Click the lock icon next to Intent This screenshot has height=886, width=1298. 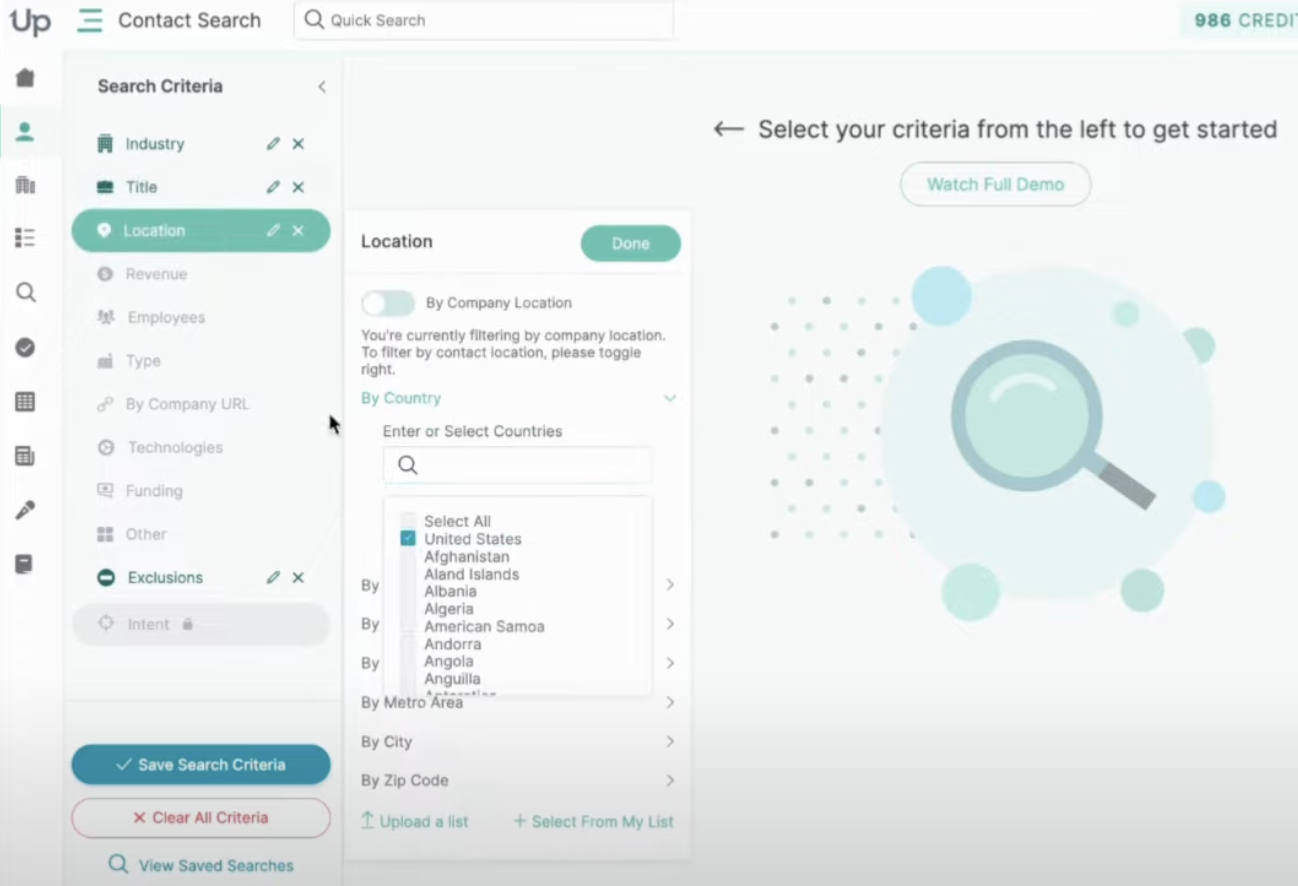pyautogui.click(x=187, y=624)
